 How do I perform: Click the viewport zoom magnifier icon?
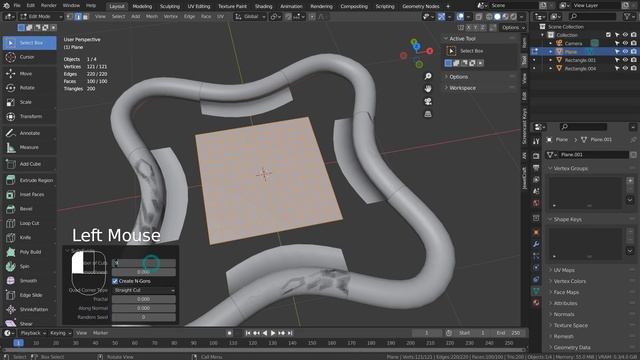click(x=428, y=76)
